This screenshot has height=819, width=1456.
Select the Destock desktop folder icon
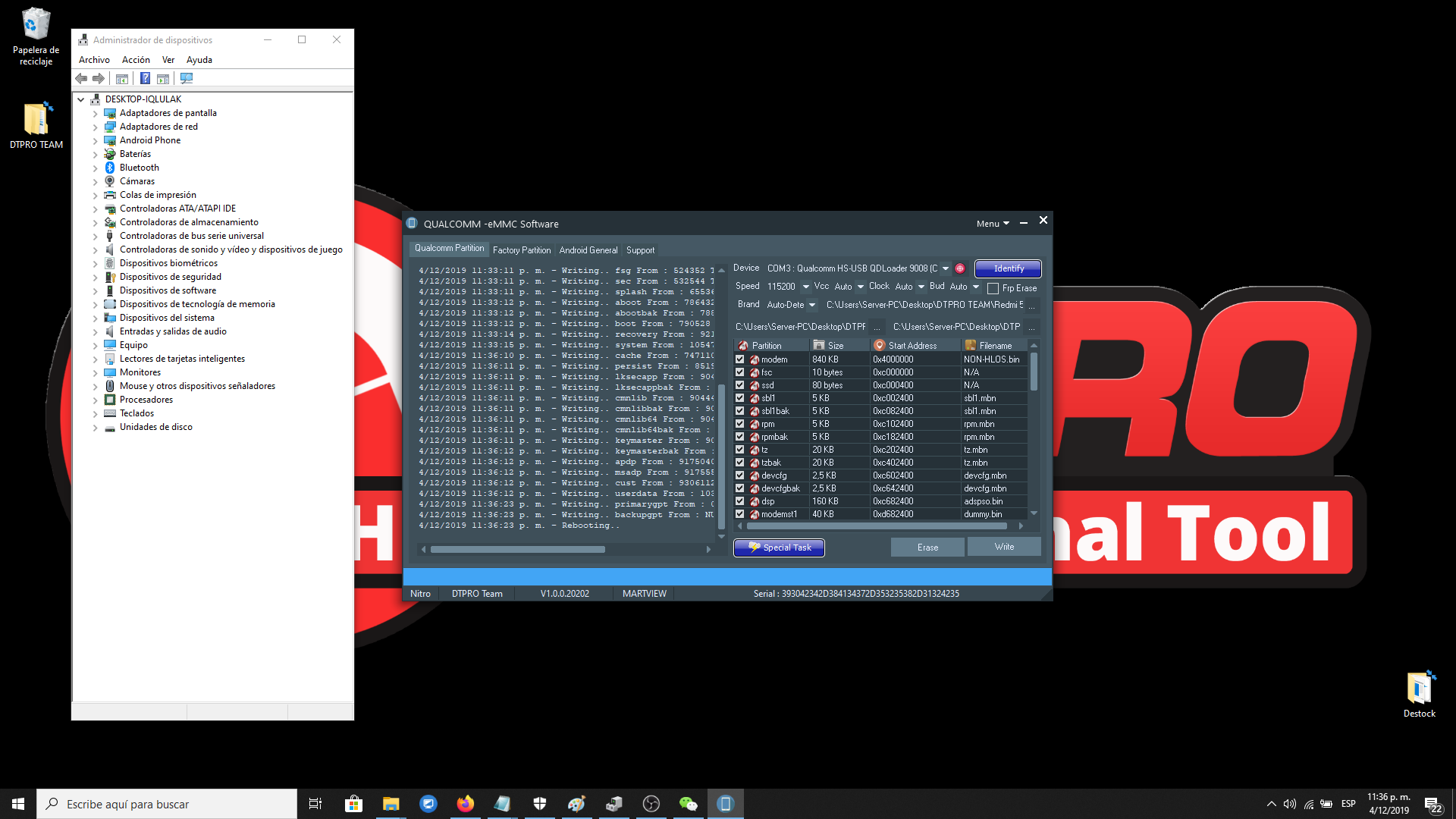click(1419, 694)
